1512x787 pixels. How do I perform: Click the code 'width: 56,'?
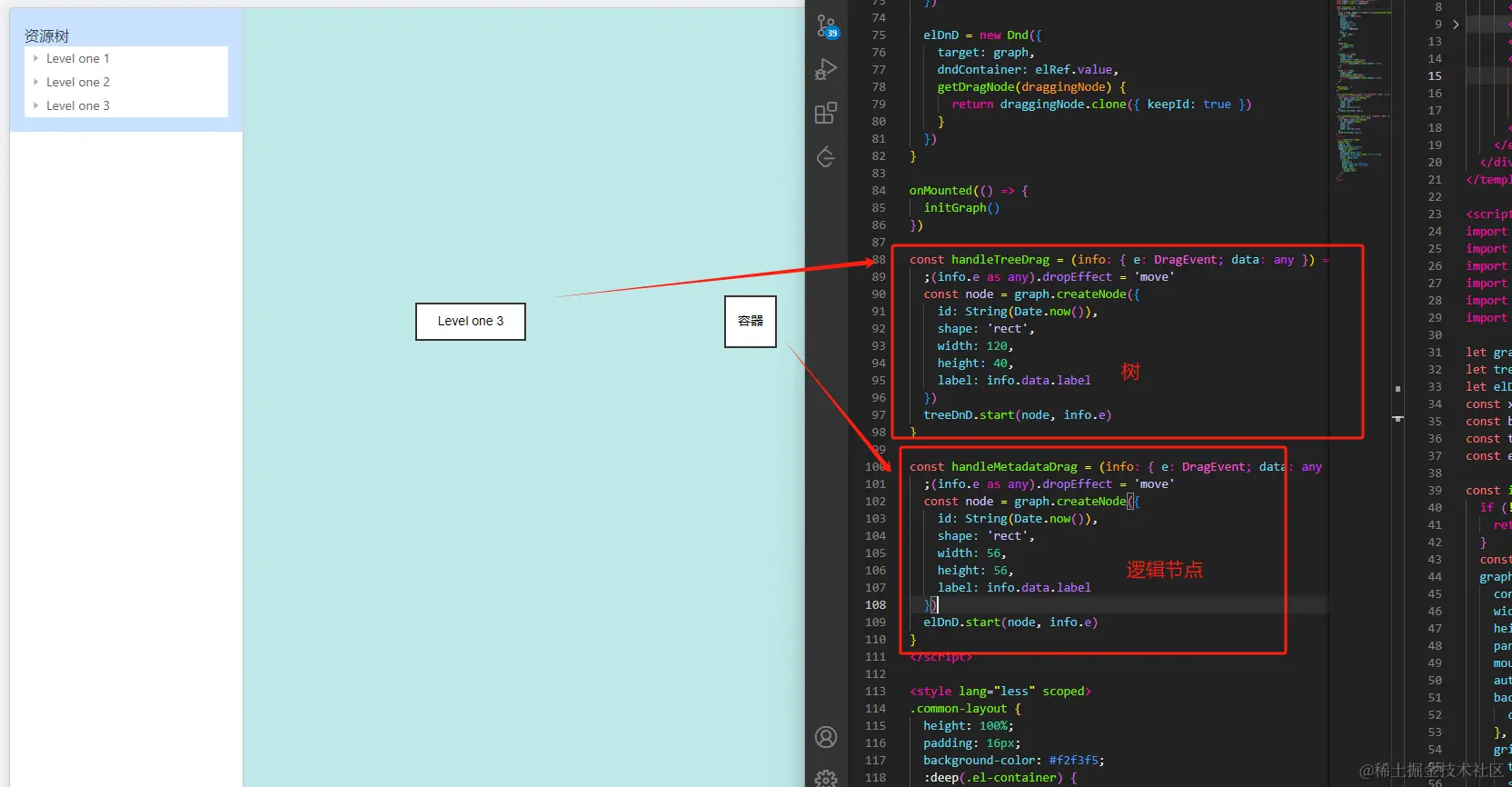[x=971, y=553]
